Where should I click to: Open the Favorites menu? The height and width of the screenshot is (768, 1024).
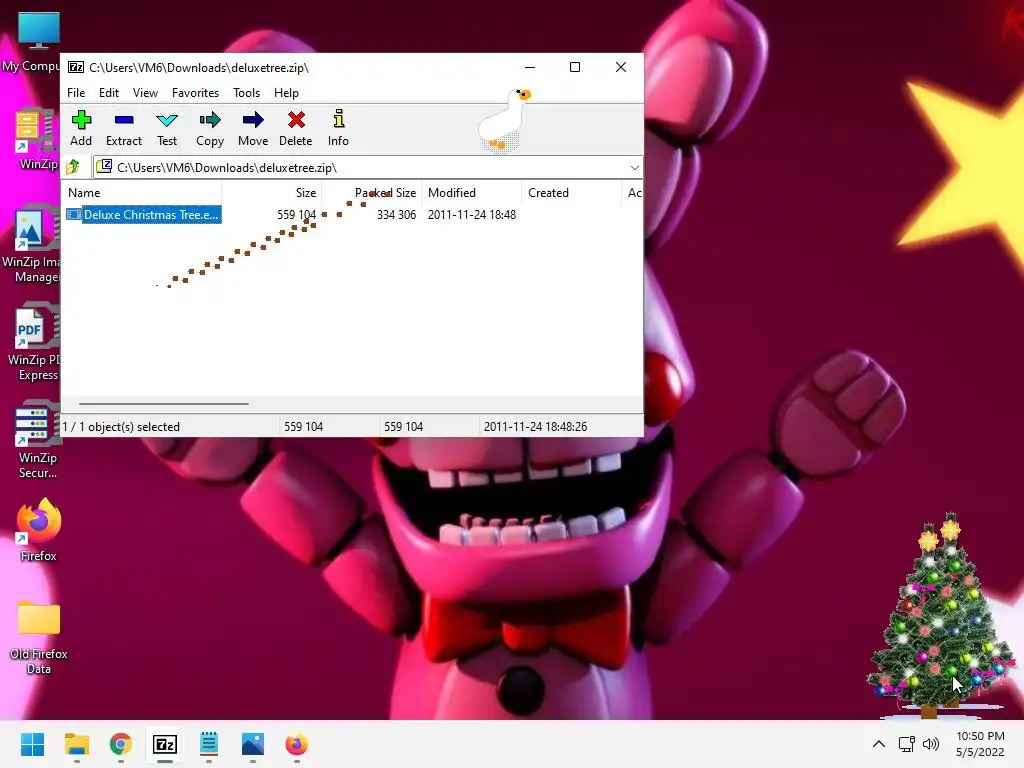pyautogui.click(x=195, y=93)
